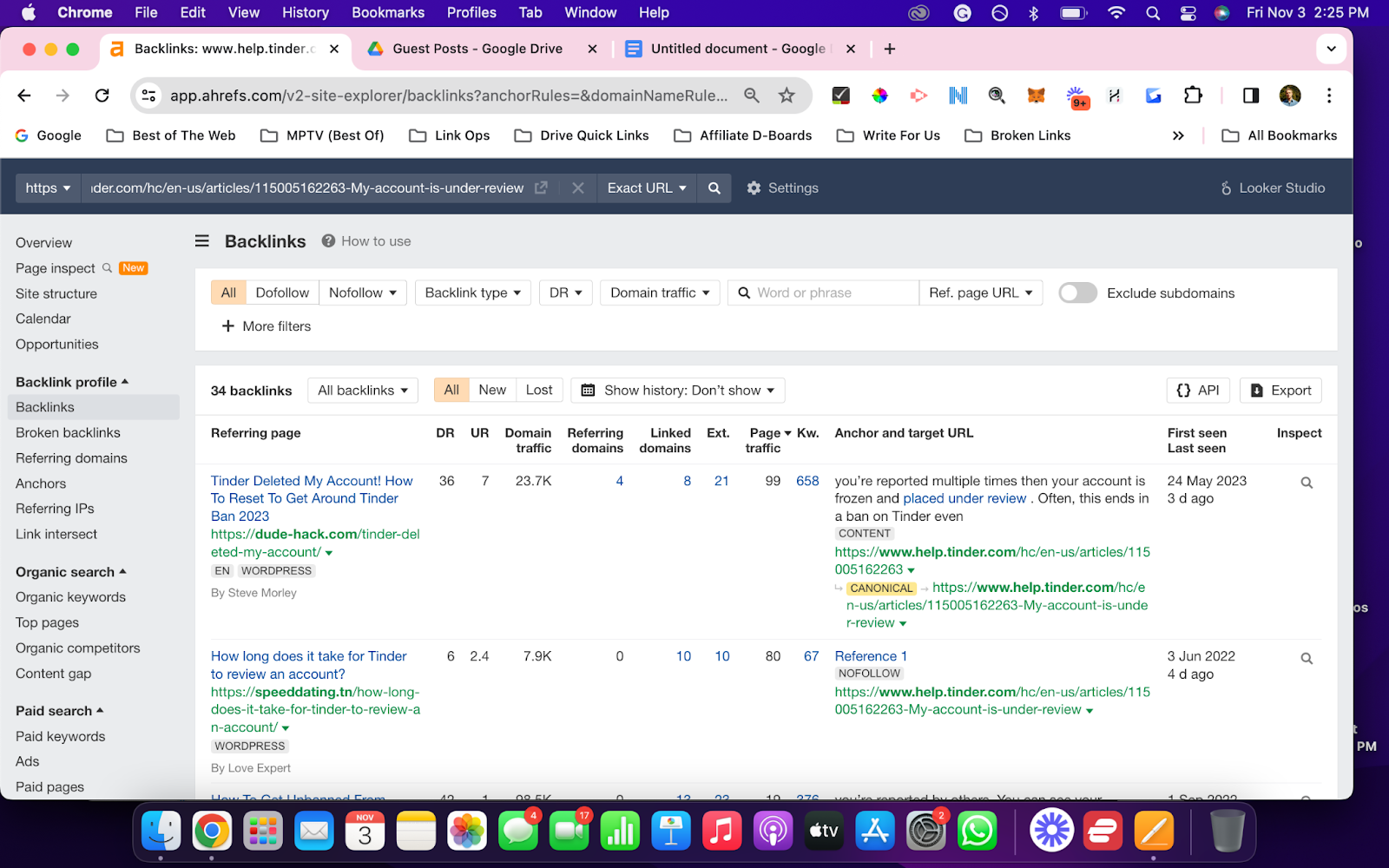Viewport: 1389px width, 868px height.
Task: Switch to the Guest Posts browser tab
Action: (x=476, y=49)
